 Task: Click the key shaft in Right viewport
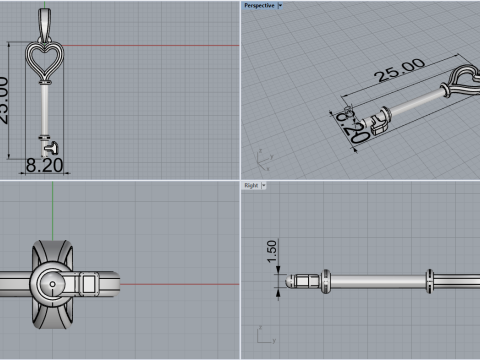click(x=378, y=282)
